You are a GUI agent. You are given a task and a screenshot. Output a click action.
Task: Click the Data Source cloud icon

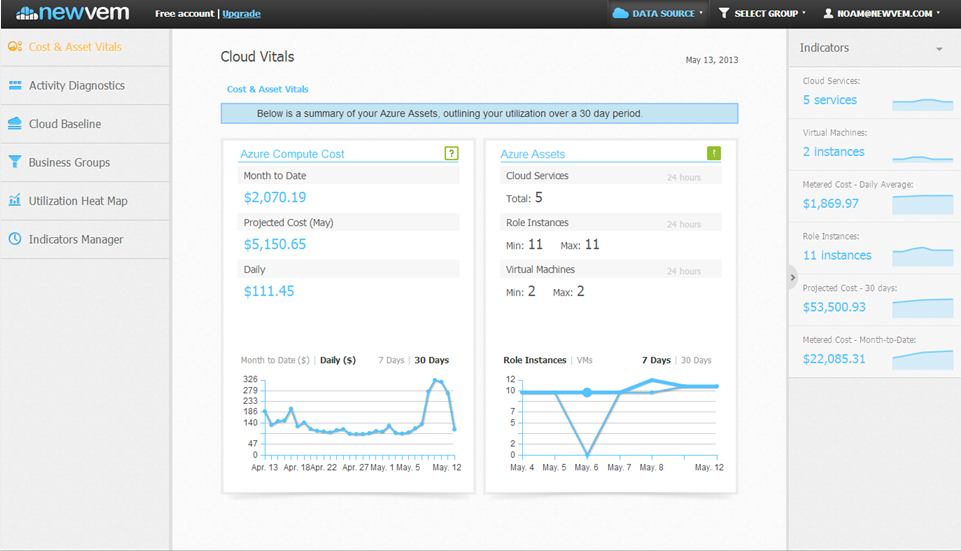coord(620,13)
